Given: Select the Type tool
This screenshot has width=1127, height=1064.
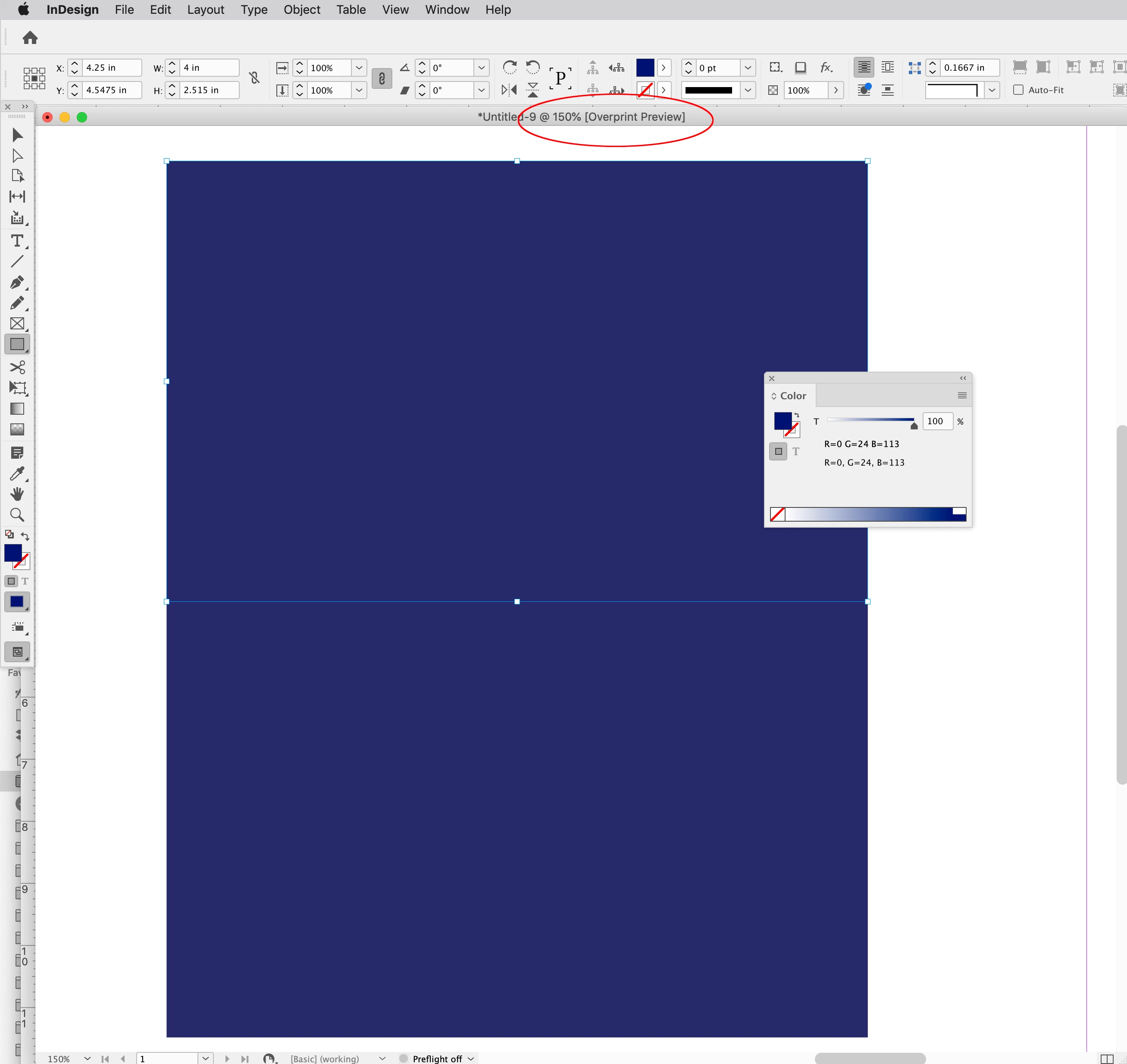Looking at the screenshot, I should coord(17,241).
